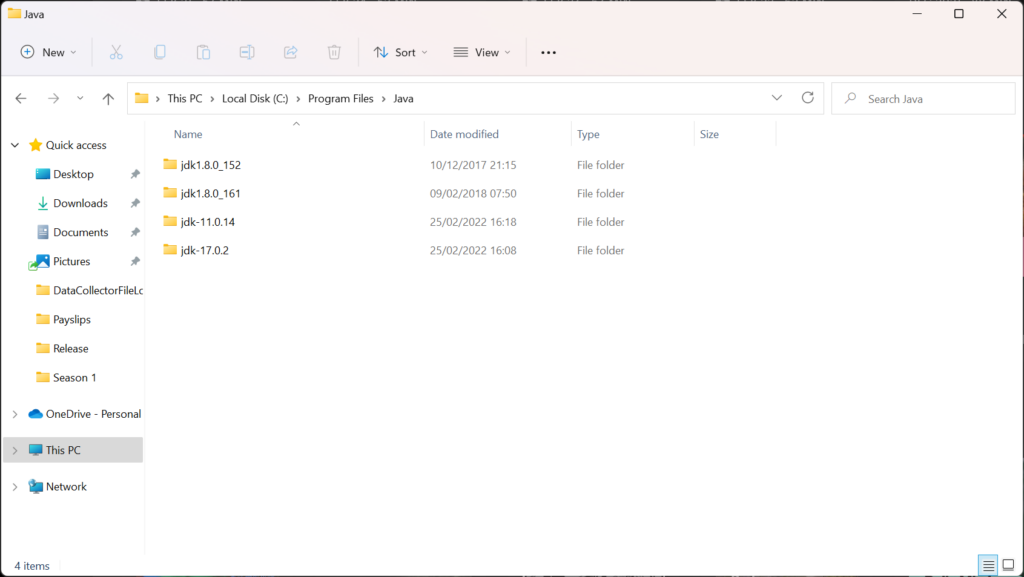Refresh the Java folder view
1024x577 pixels.
click(x=808, y=98)
